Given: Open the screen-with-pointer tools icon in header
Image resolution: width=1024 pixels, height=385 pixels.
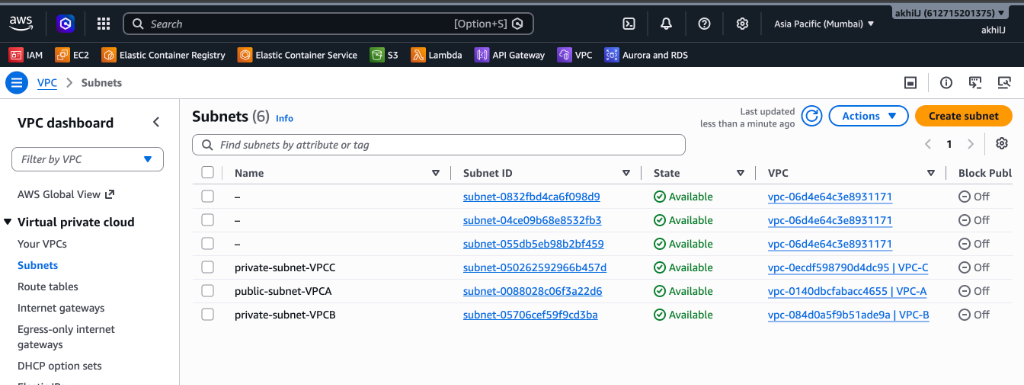Looking at the screenshot, I should pos(975,83).
